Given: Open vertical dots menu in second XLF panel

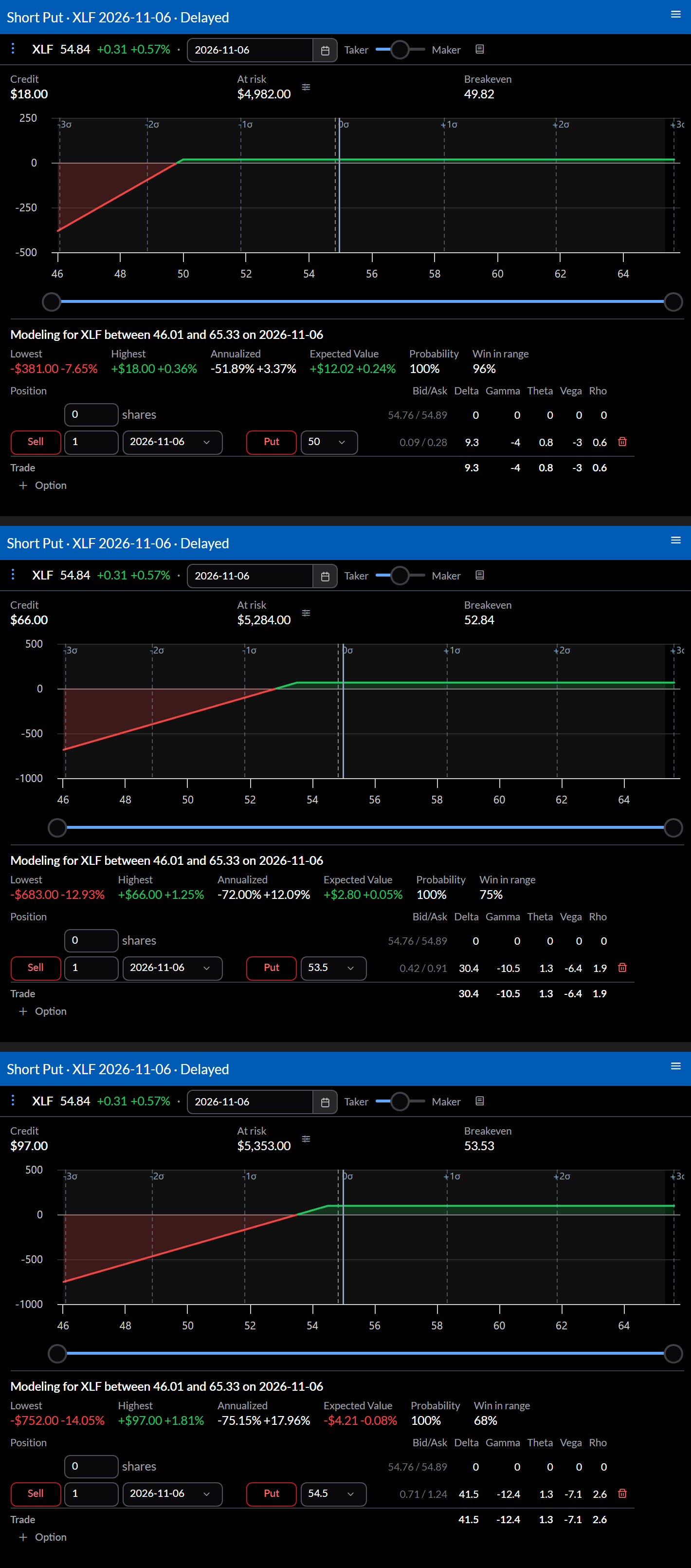Looking at the screenshot, I should coord(13,575).
